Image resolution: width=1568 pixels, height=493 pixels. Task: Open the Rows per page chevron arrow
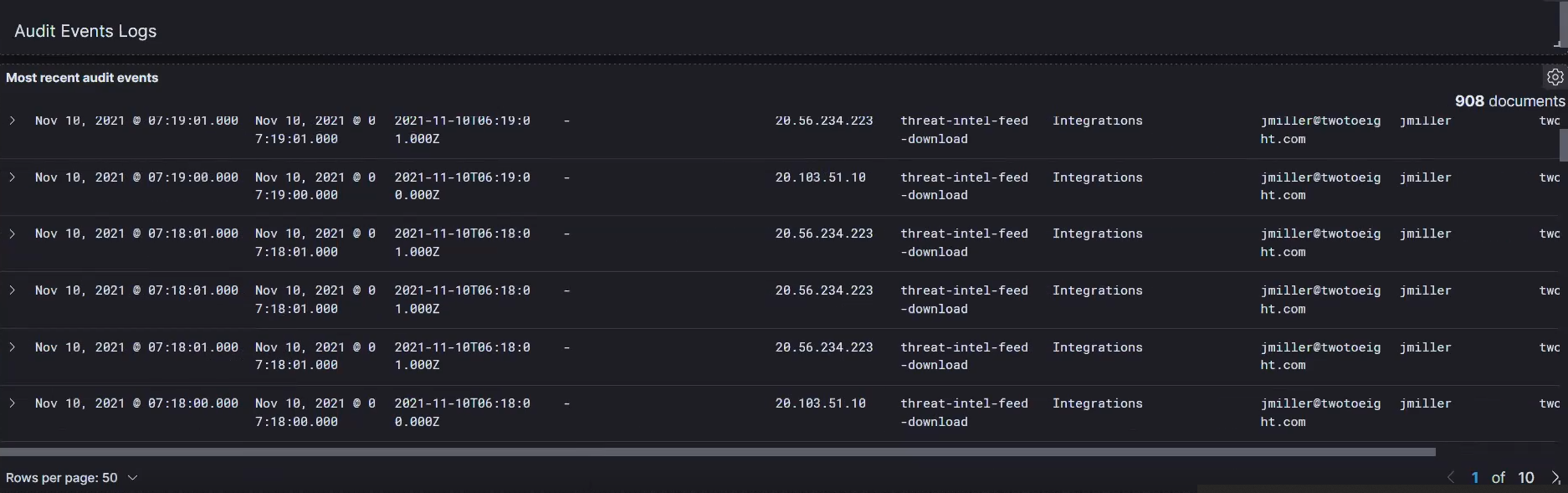click(x=131, y=477)
